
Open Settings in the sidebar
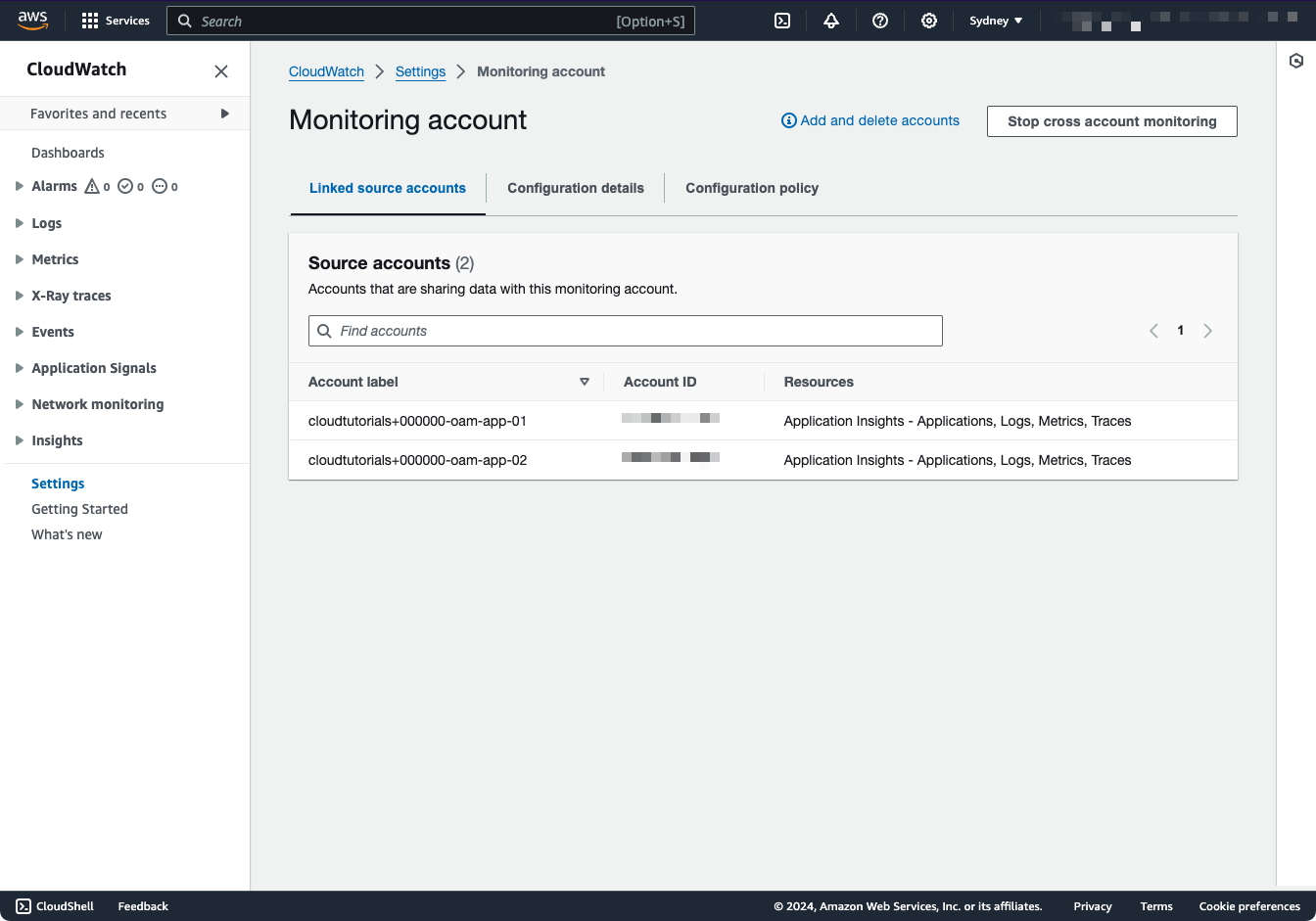pyautogui.click(x=58, y=484)
